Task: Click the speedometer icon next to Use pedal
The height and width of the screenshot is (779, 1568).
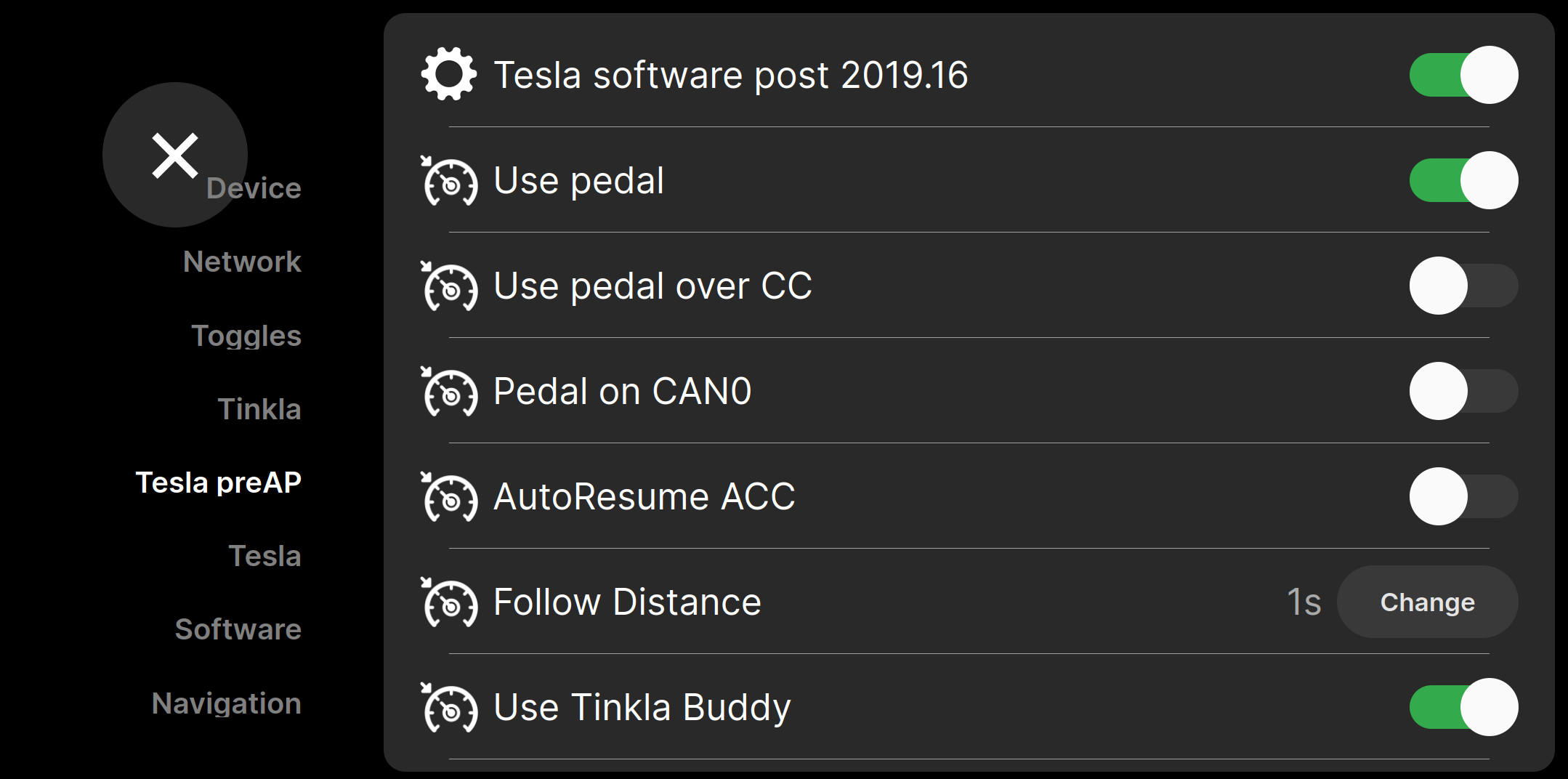Action: click(450, 181)
